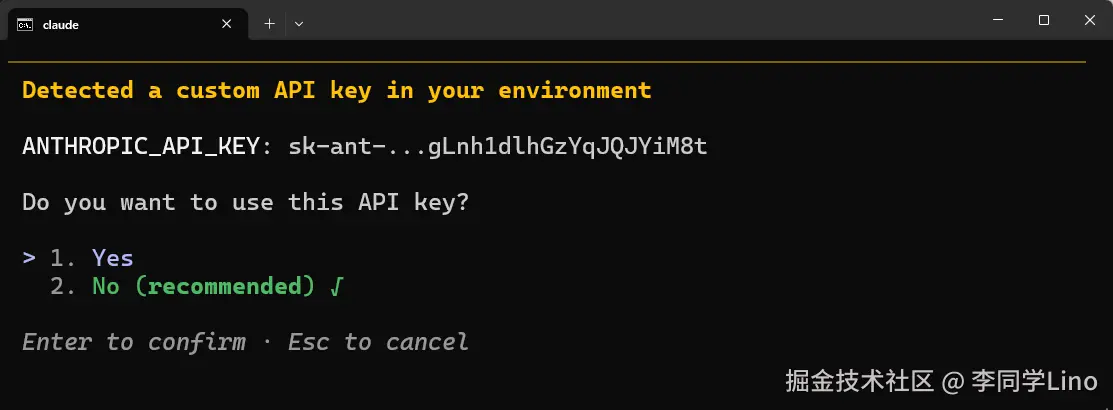This screenshot has width=1113, height=410.
Task: Minimize the terminal window
Action: click(998, 20)
